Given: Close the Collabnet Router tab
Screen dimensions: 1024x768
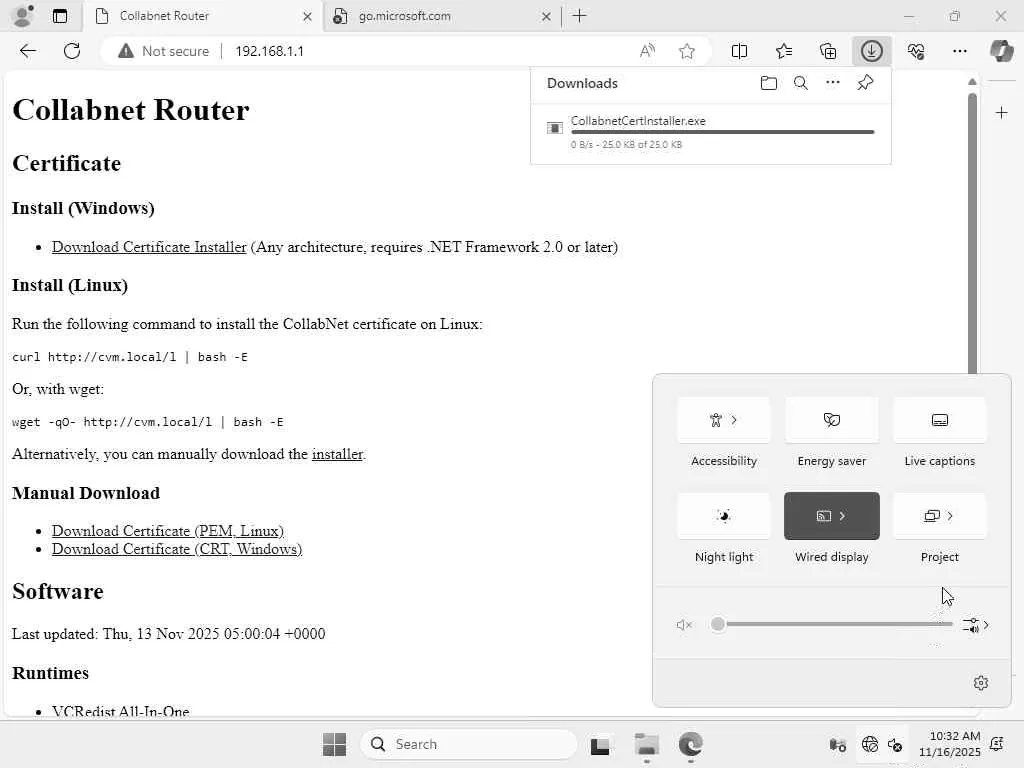Looking at the screenshot, I should (x=307, y=16).
